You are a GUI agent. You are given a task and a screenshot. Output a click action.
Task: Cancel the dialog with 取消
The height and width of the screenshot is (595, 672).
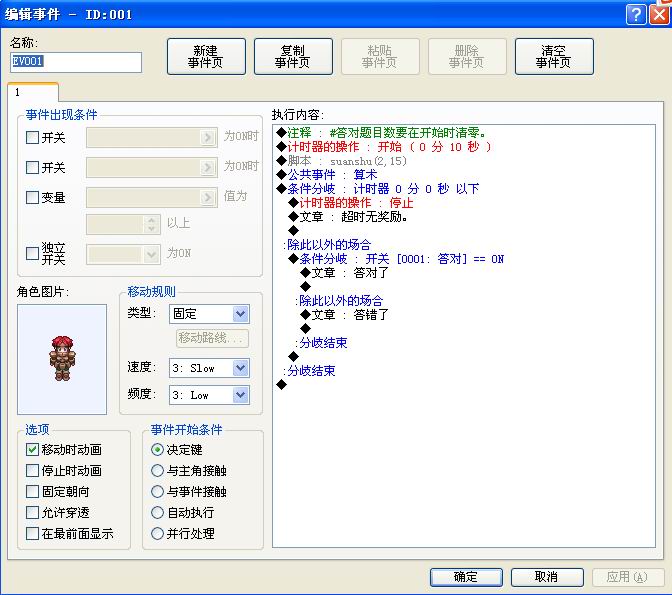[547, 577]
